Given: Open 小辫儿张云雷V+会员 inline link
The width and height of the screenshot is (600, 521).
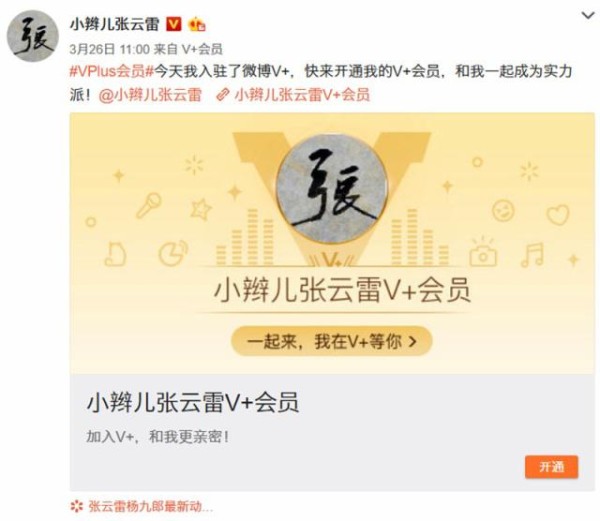Looking at the screenshot, I should tap(302, 95).
